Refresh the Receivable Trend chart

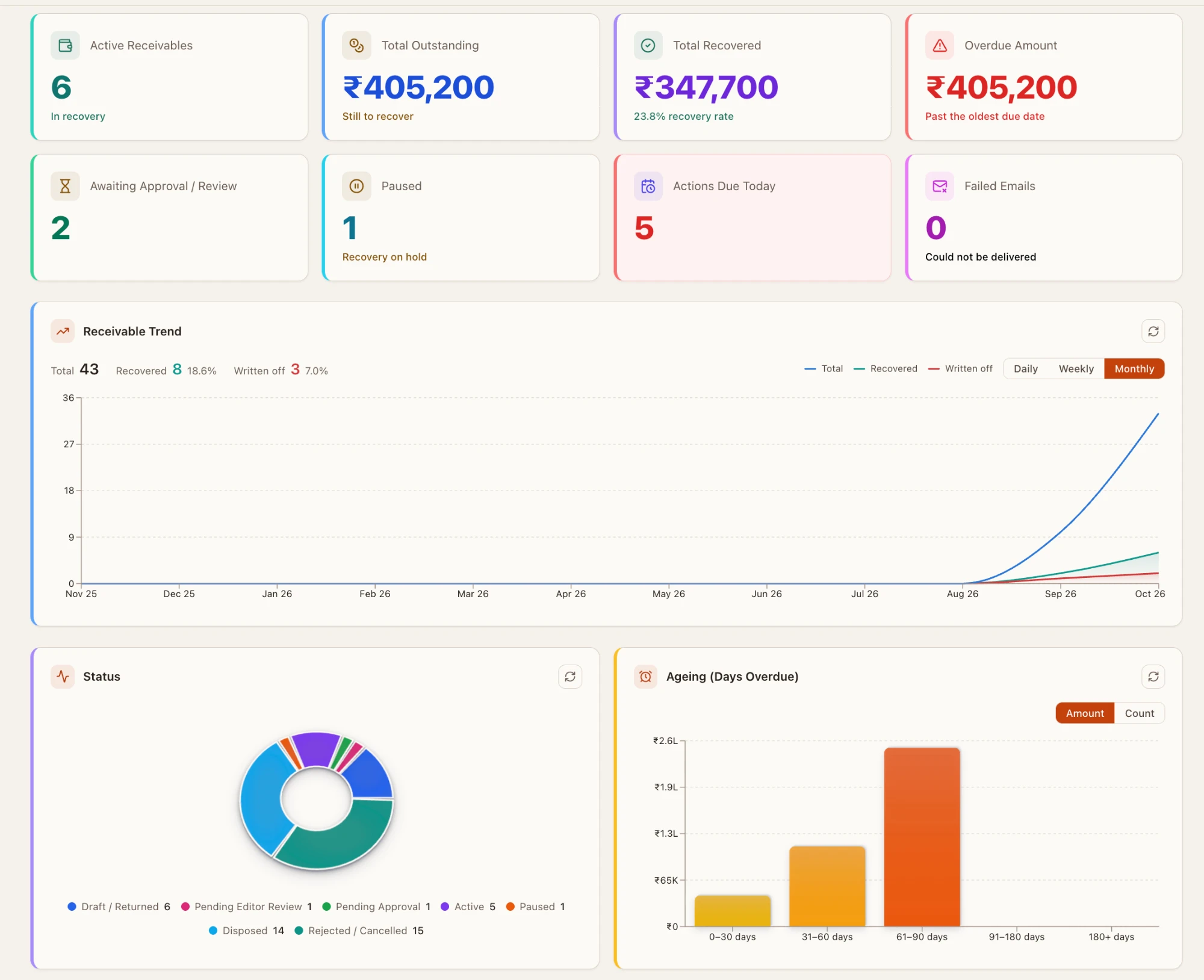[1153, 331]
